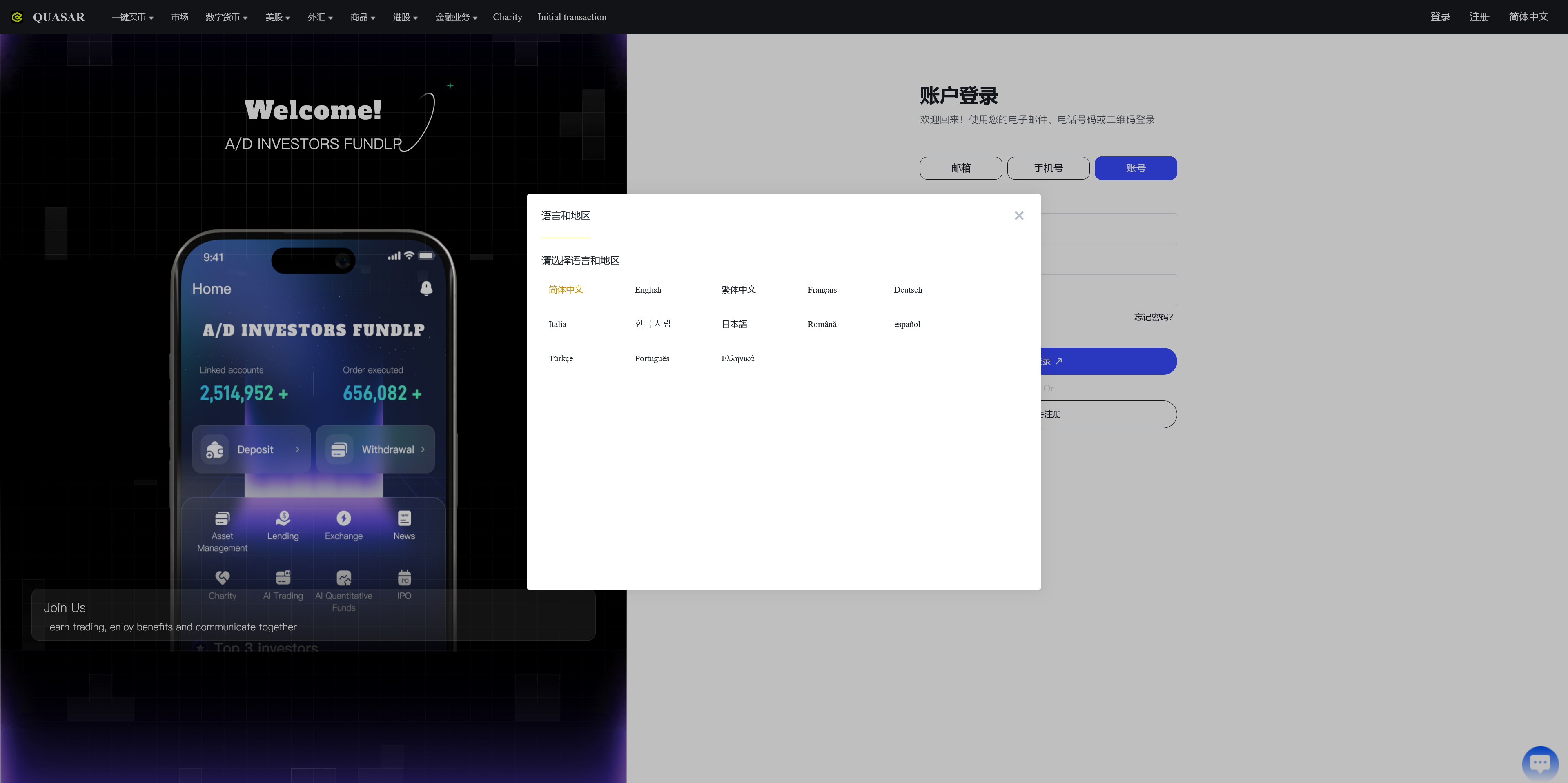Close the language and region dialog

point(1019,216)
